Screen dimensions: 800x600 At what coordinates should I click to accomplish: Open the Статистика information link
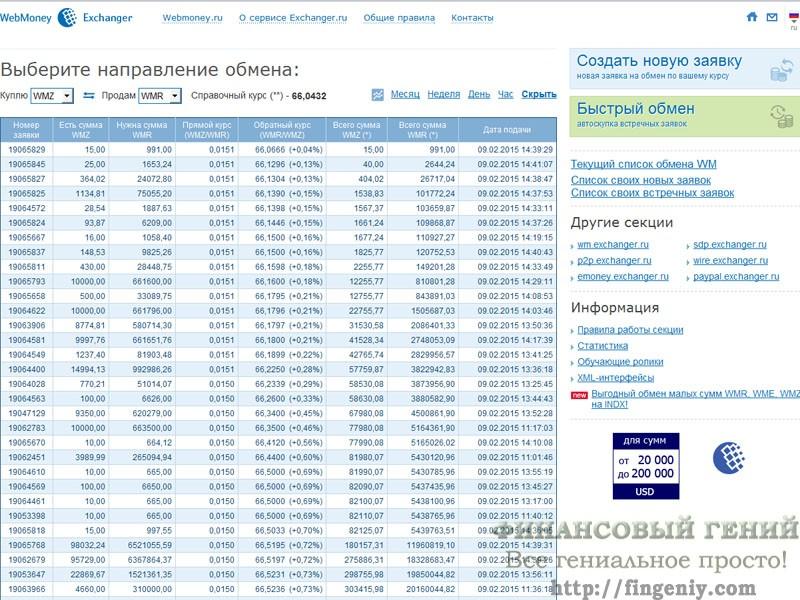point(602,346)
